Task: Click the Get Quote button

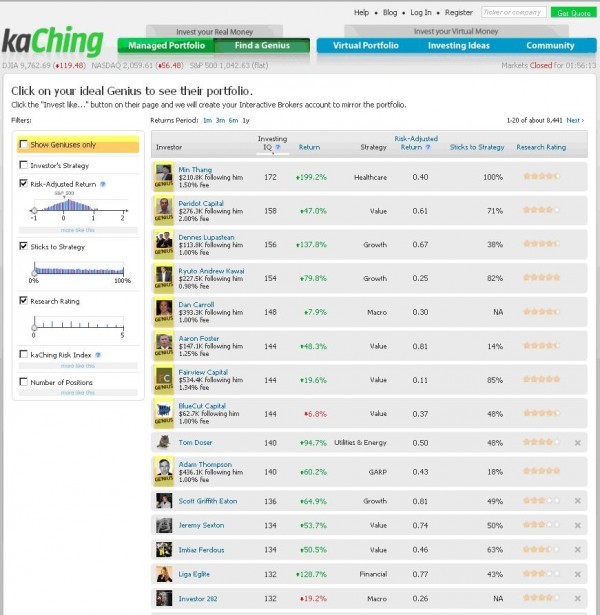Action: 573,13
